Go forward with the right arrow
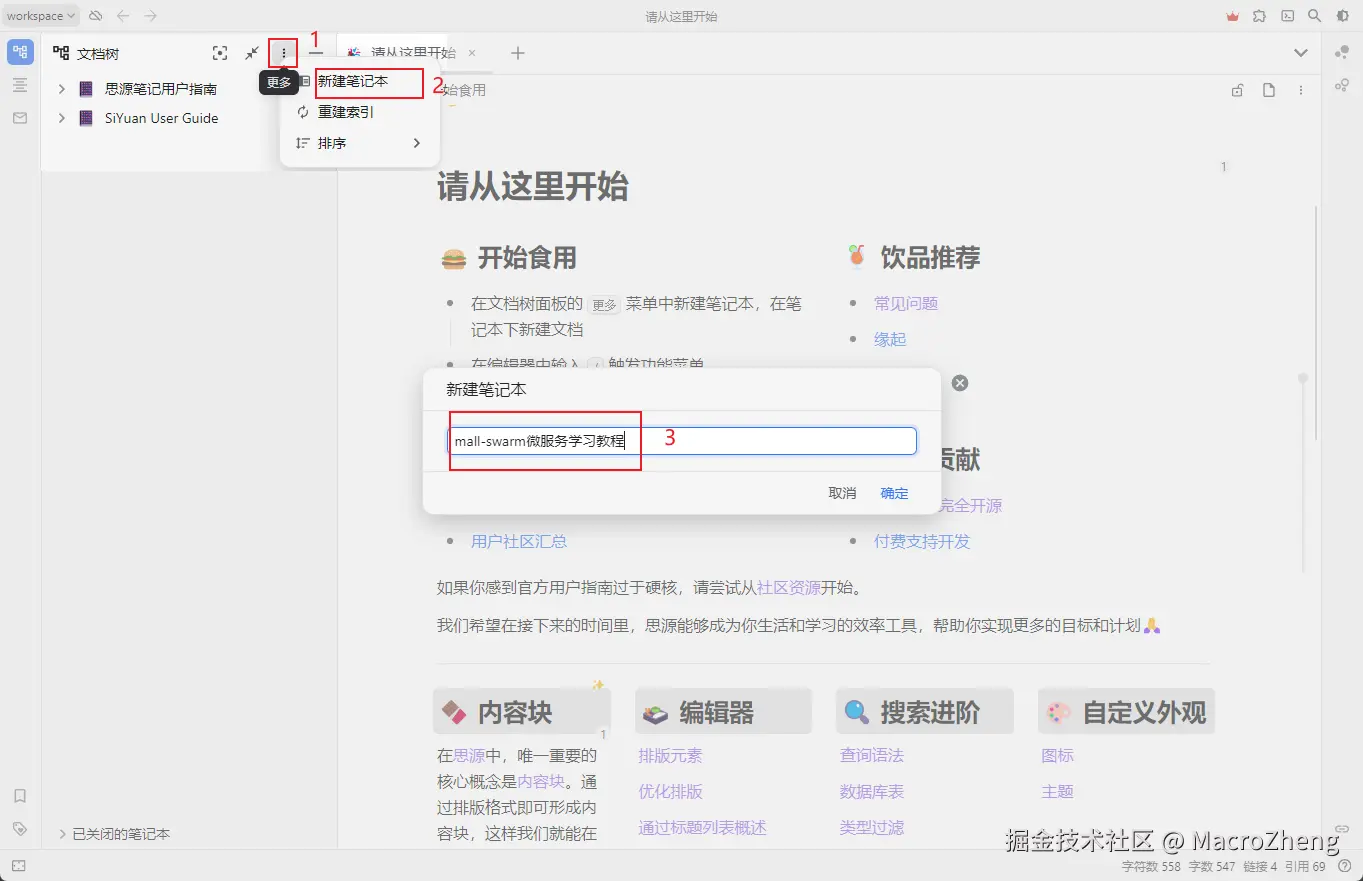Screen dimensions: 1363x881 151,16
